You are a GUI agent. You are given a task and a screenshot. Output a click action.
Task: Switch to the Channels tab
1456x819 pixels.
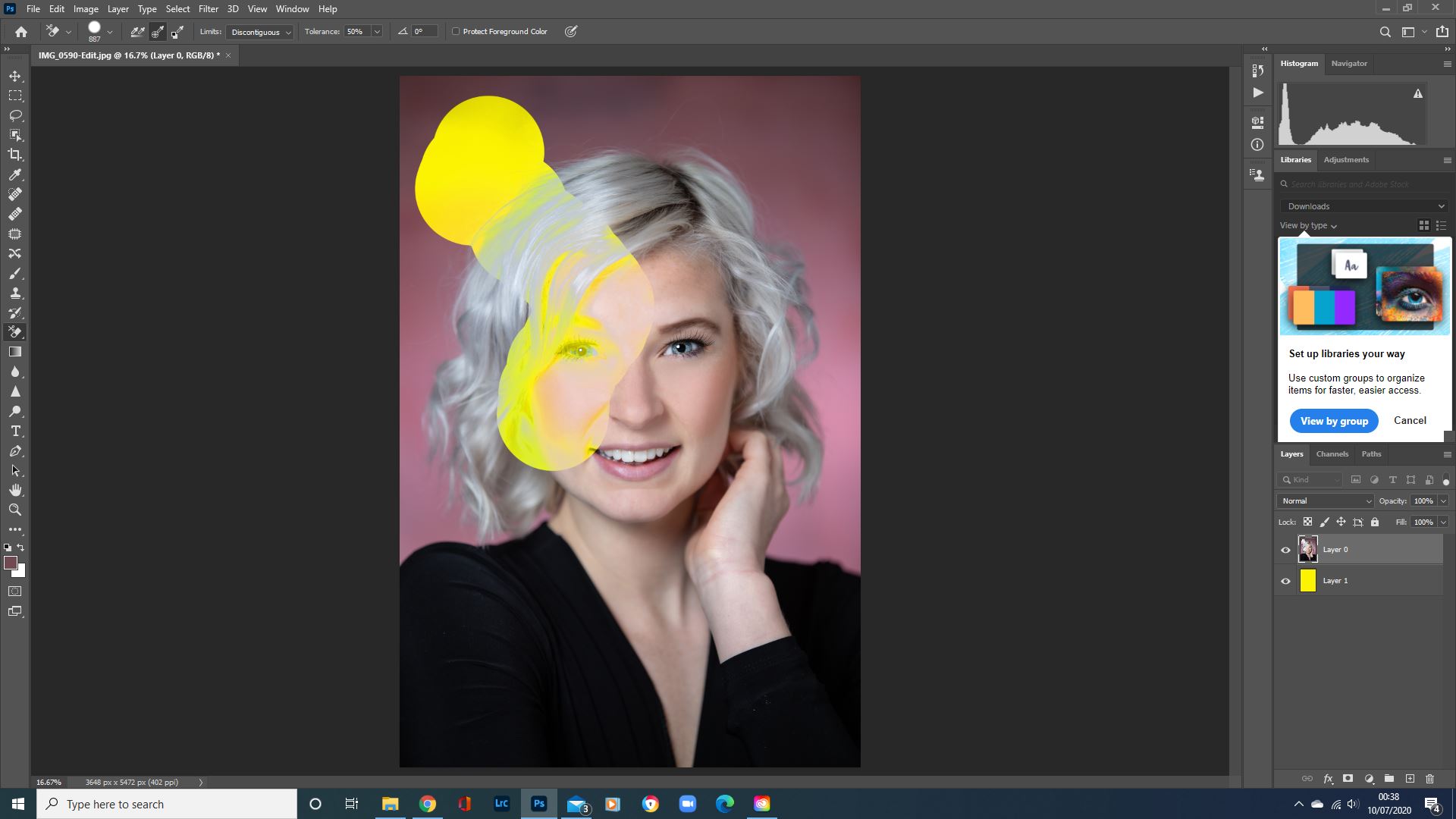1332,453
